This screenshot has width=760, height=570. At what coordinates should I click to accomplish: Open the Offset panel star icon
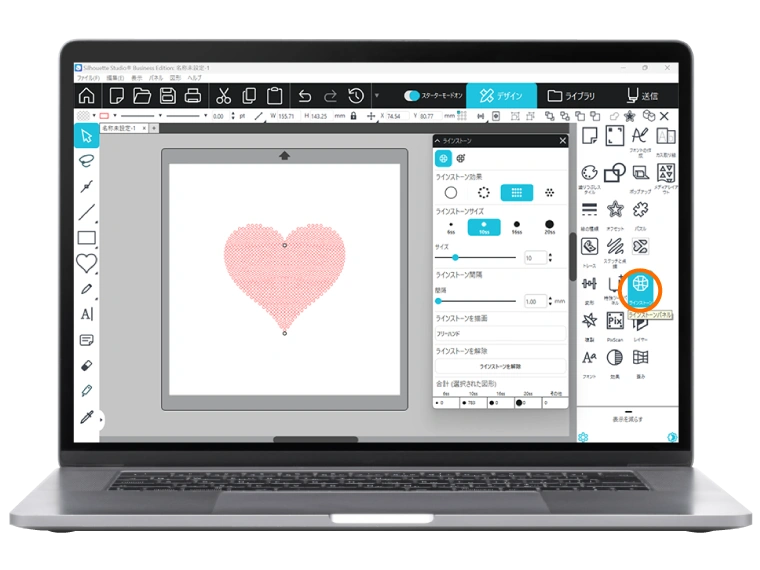coord(616,210)
